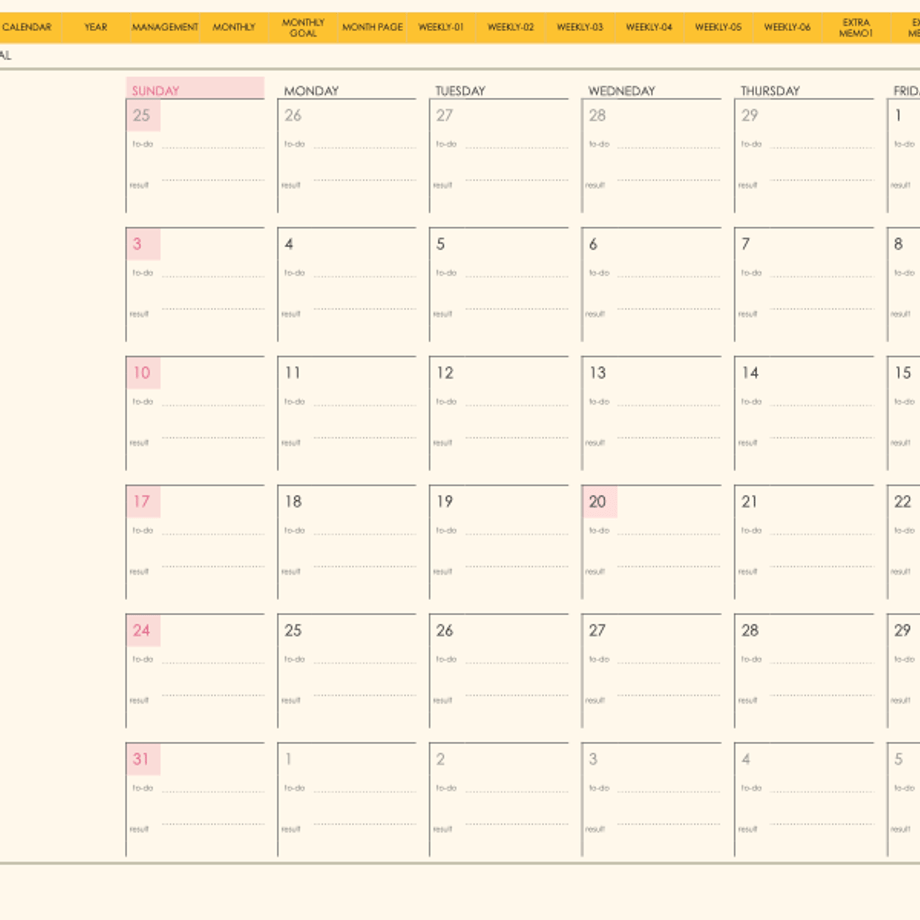Screen dimensions: 920x920
Task: Open the MONTHLY GOAL tab
Action: point(303,27)
